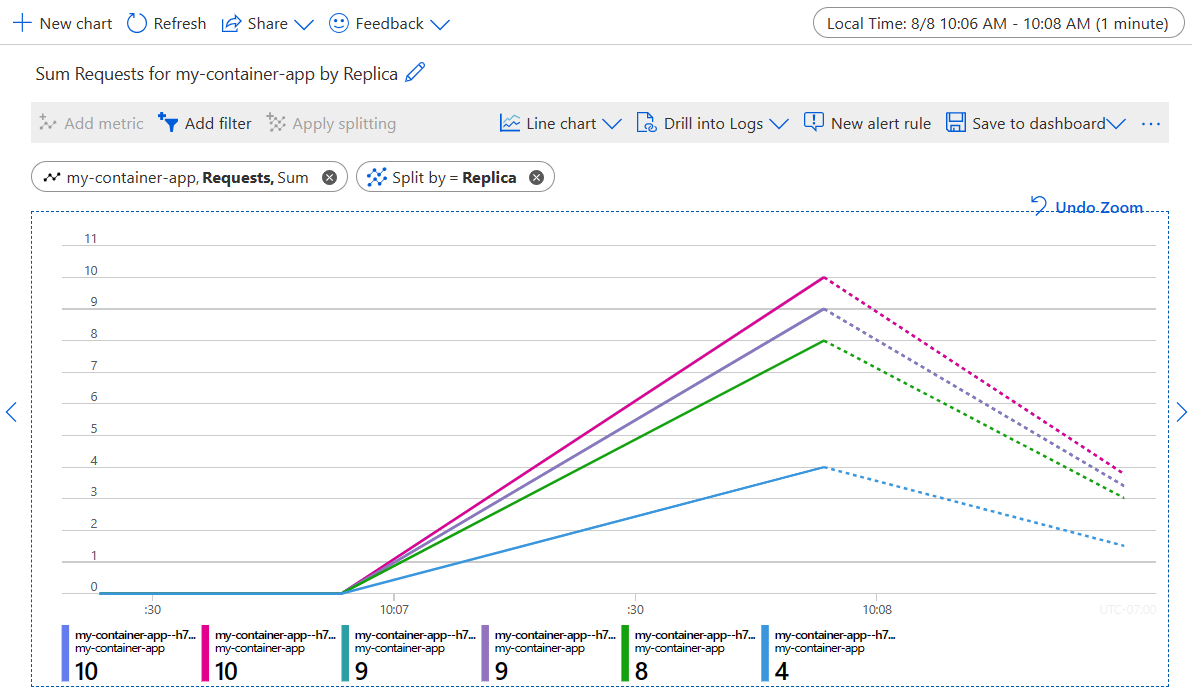1192x696 pixels.
Task: Remove the Split by Replica filter
Action: click(x=535, y=175)
